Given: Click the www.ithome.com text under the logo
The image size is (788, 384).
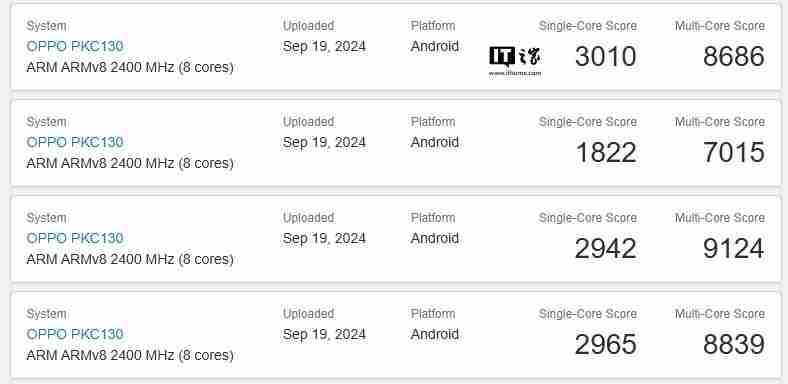Looking at the screenshot, I should point(515,73).
